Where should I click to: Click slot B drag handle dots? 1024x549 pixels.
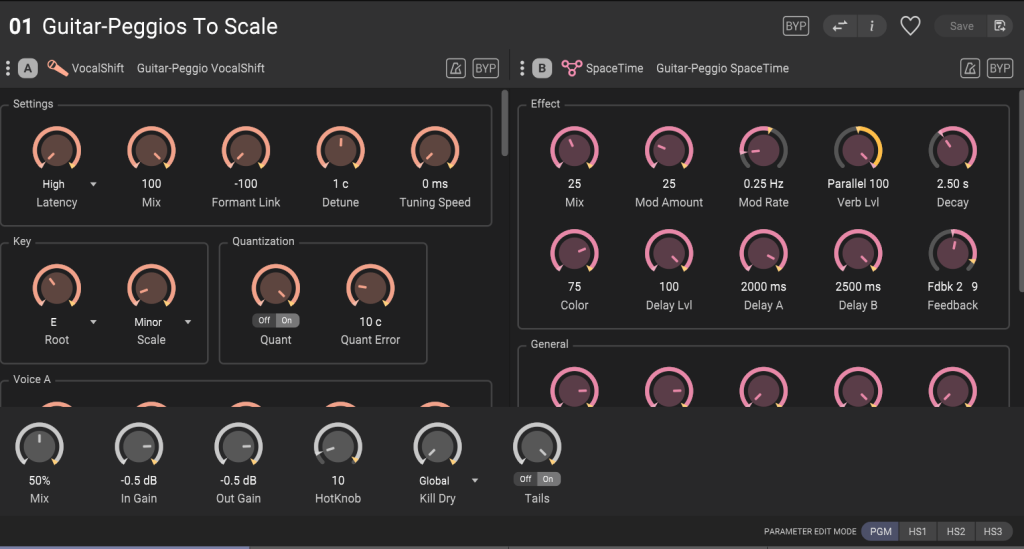tap(522, 68)
